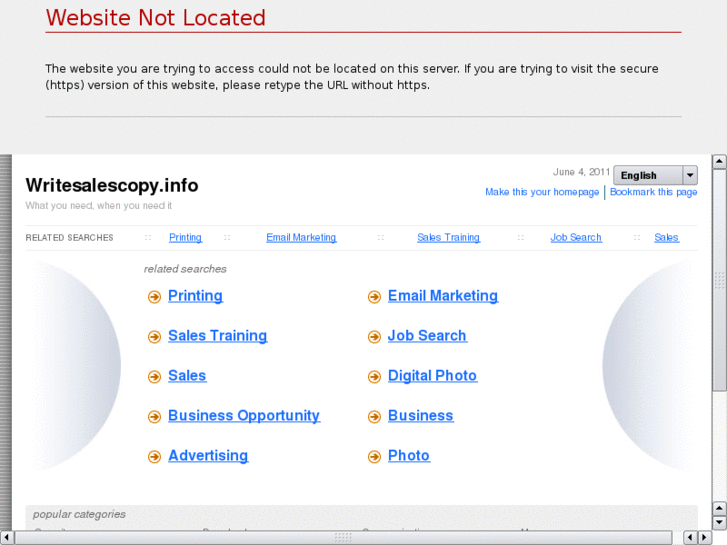Click the orange arrow icon beside Business
The image size is (727, 545).
pos(374,417)
